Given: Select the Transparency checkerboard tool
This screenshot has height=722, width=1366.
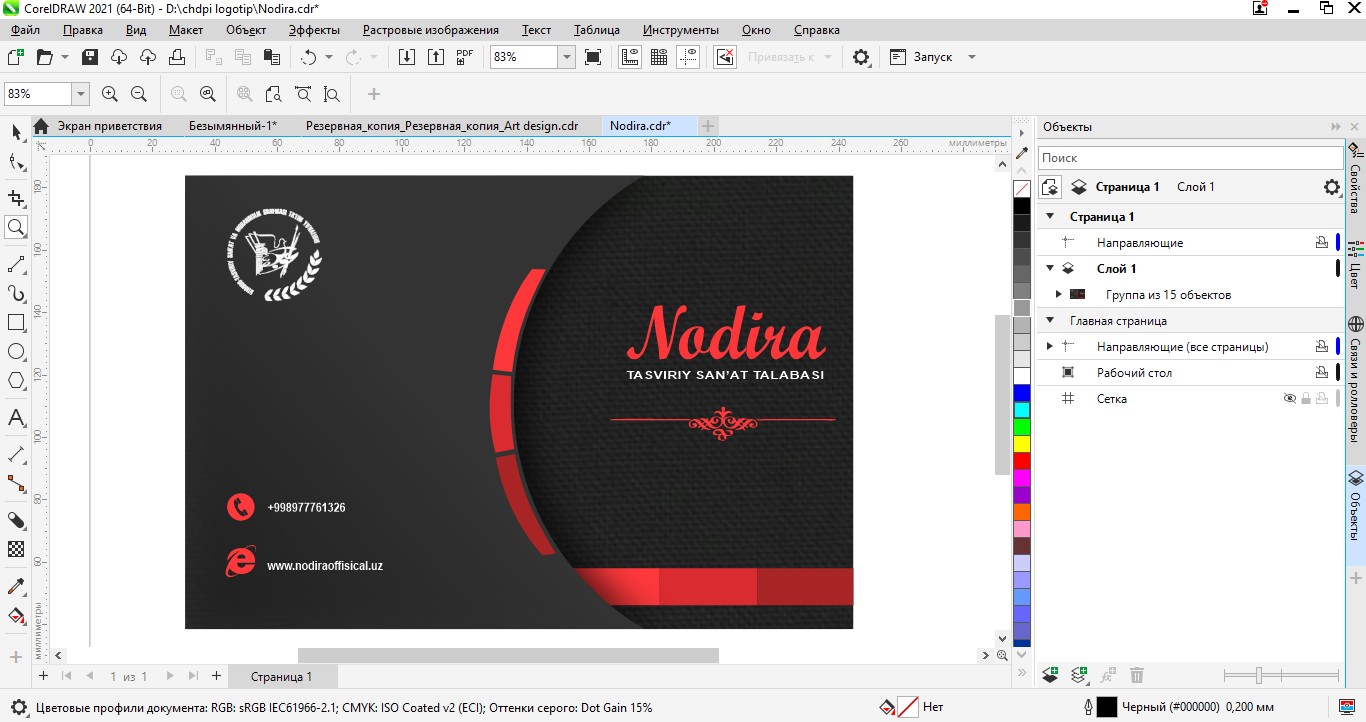Looking at the screenshot, I should [16, 549].
